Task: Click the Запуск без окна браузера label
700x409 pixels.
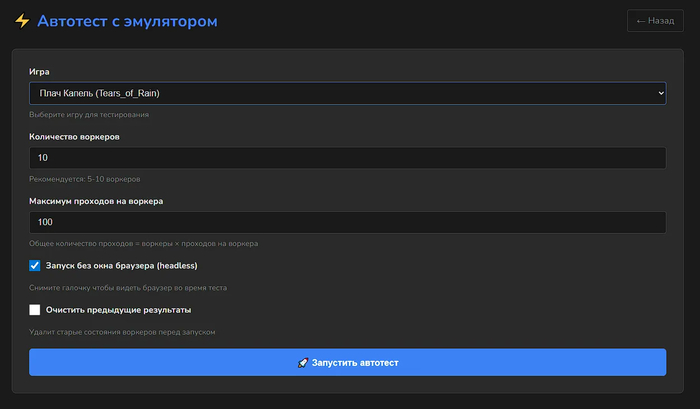Action: tap(121, 266)
